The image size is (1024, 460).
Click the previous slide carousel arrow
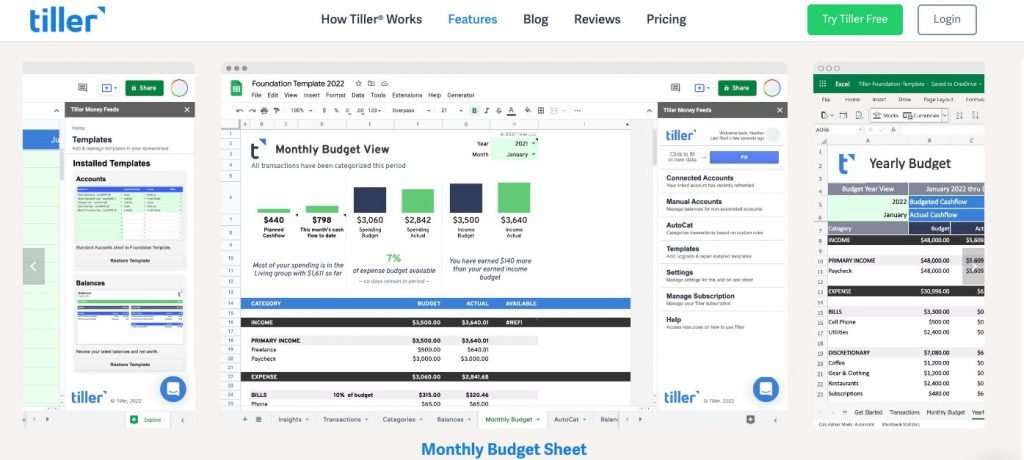click(x=33, y=266)
